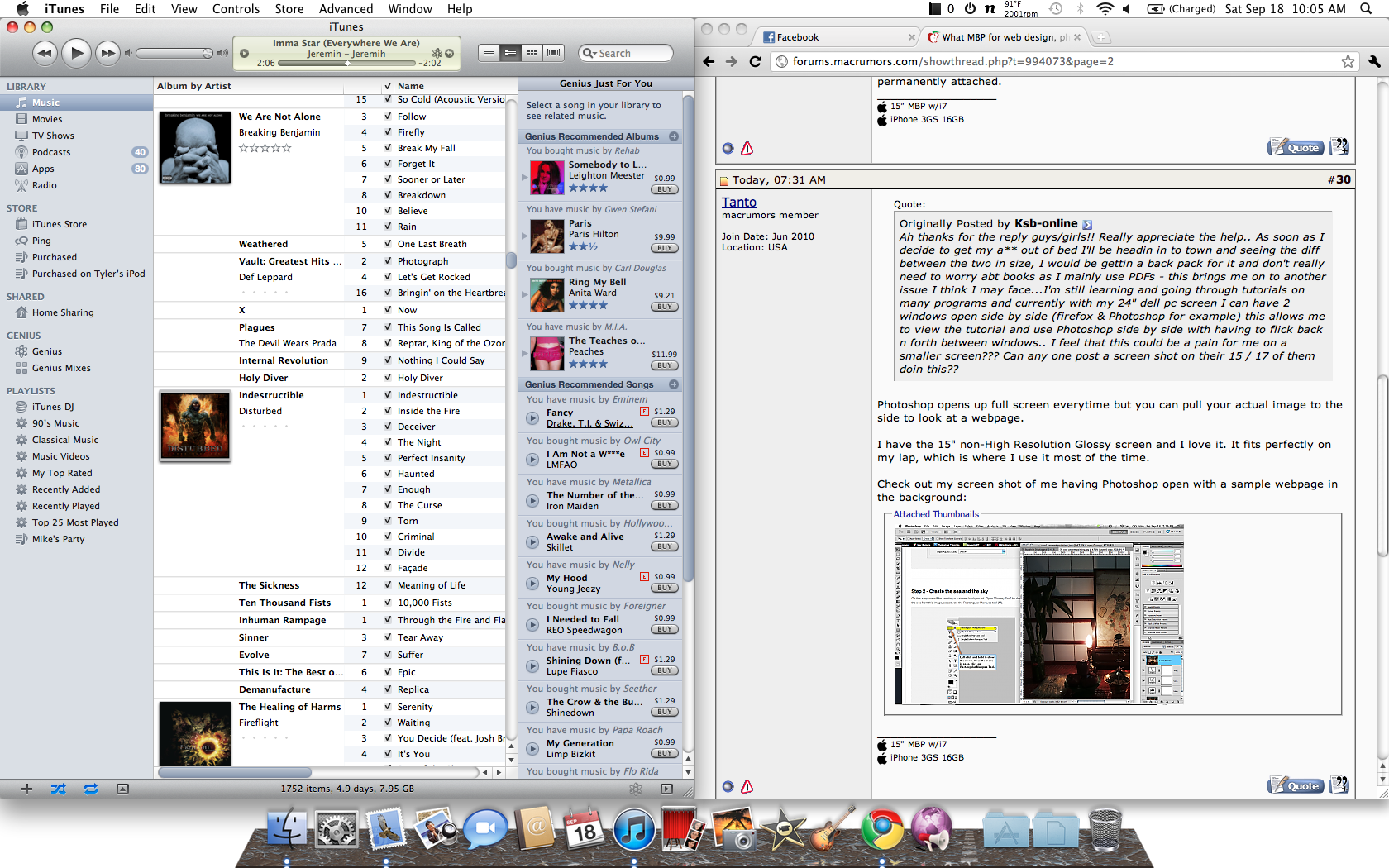Hide the Genius sidebar with bottom-right button

coord(666,789)
